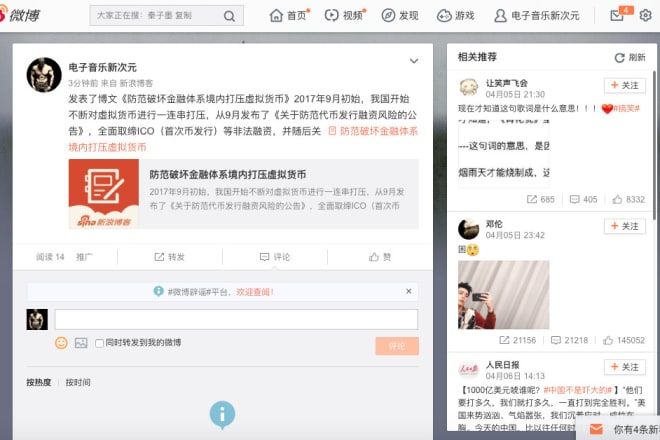Sort comments 按时间
This screenshot has height=440, width=660.
(x=78, y=382)
